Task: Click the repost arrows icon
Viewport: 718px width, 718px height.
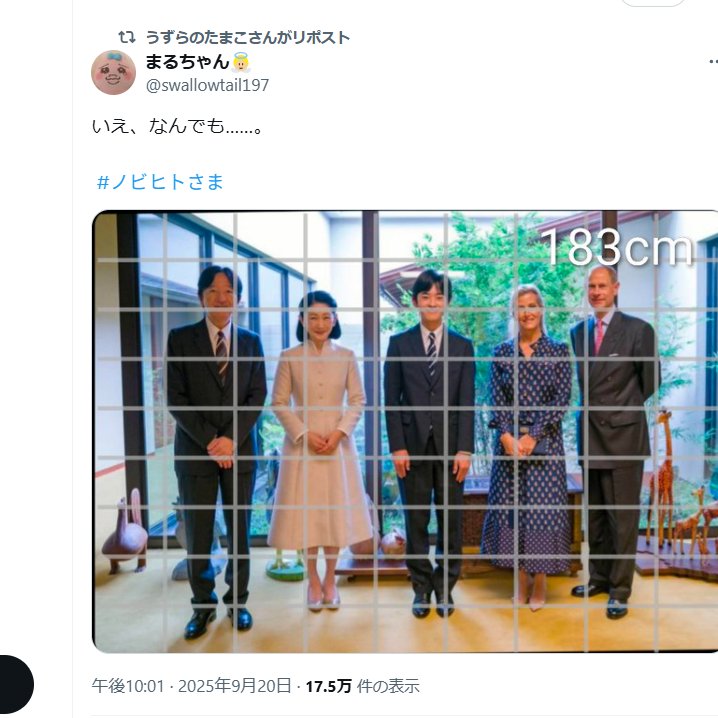Action: pos(127,37)
